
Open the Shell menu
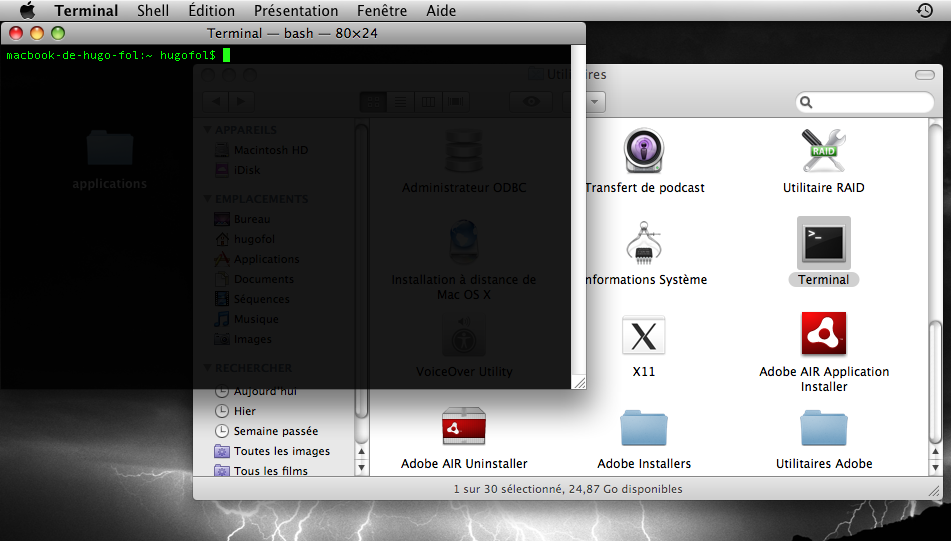[x=153, y=10]
